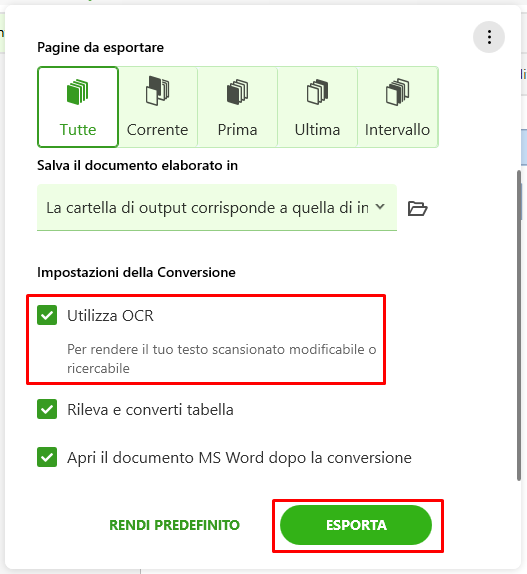527x574 pixels.
Task: Click the Prima option label
Action: [x=238, y=130]
